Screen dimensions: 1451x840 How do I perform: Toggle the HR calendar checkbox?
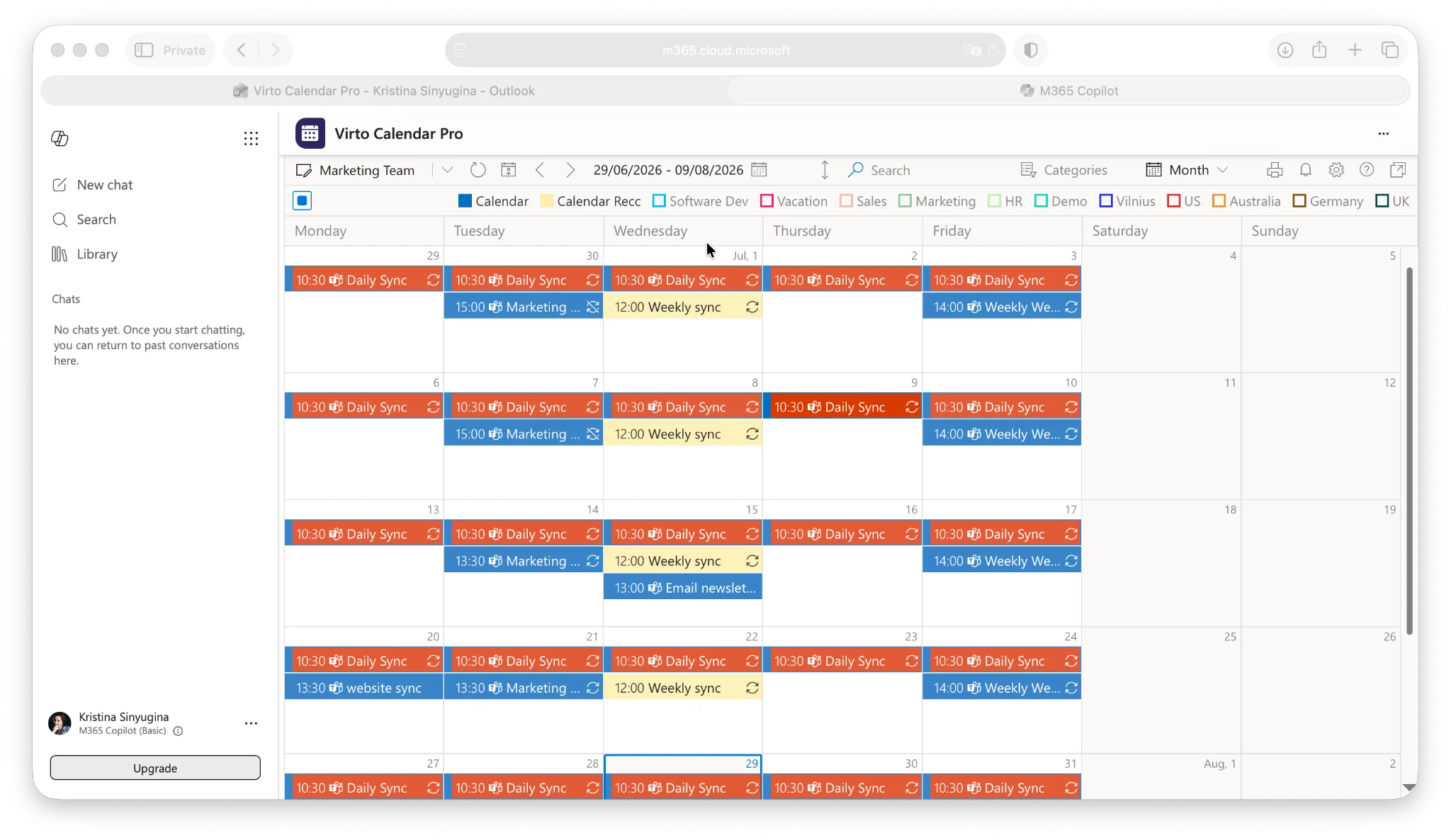click(x=994, y=201)
